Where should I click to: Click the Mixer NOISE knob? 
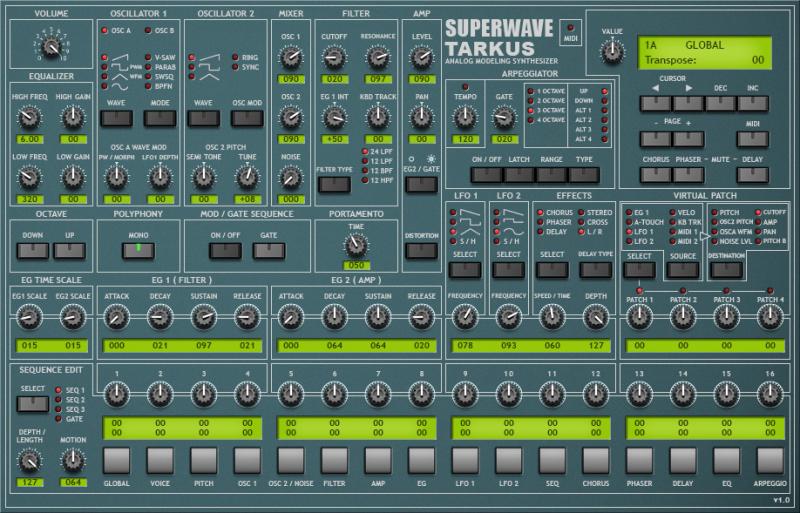[291, 178]
